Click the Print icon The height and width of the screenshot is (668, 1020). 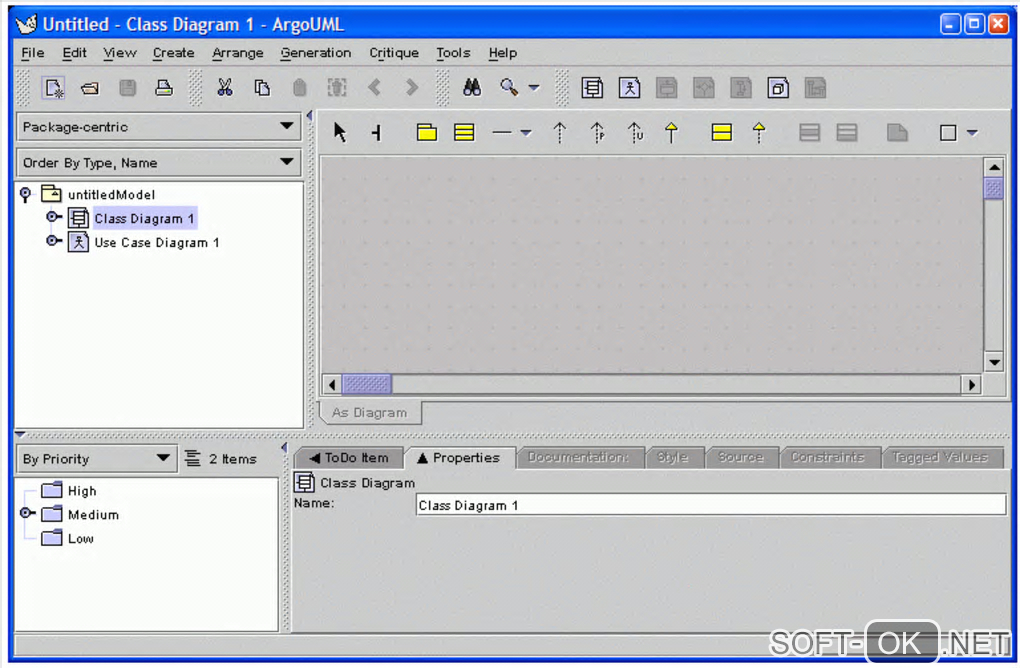[164, 88]
